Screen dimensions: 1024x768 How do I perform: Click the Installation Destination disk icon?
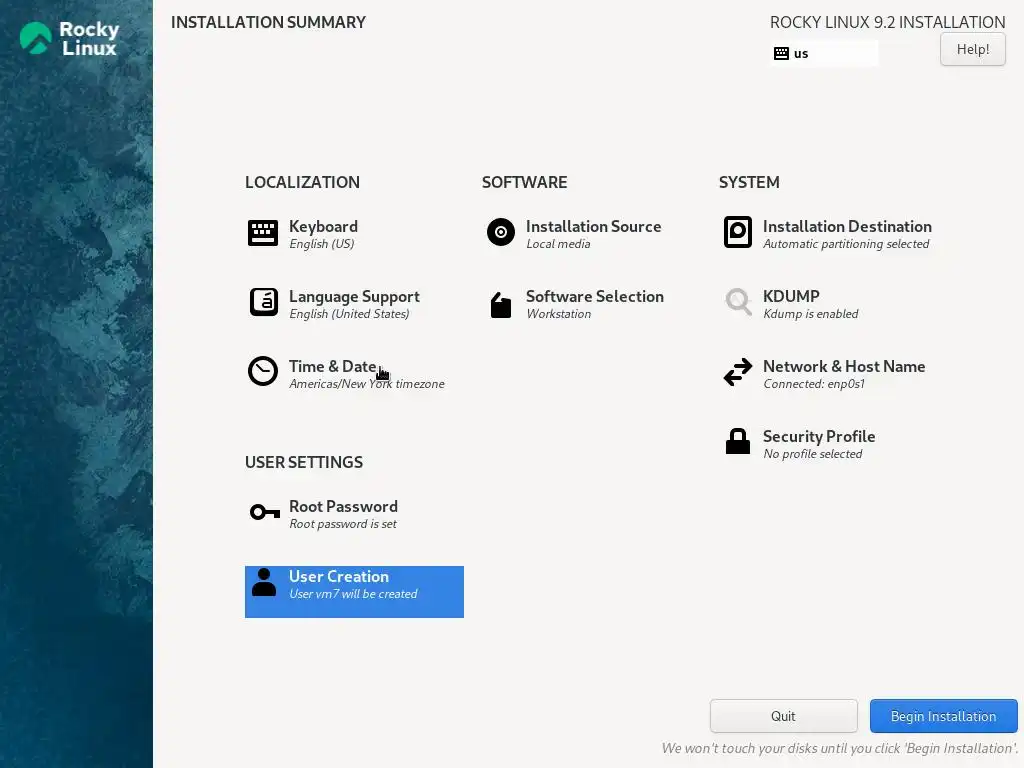738,232
